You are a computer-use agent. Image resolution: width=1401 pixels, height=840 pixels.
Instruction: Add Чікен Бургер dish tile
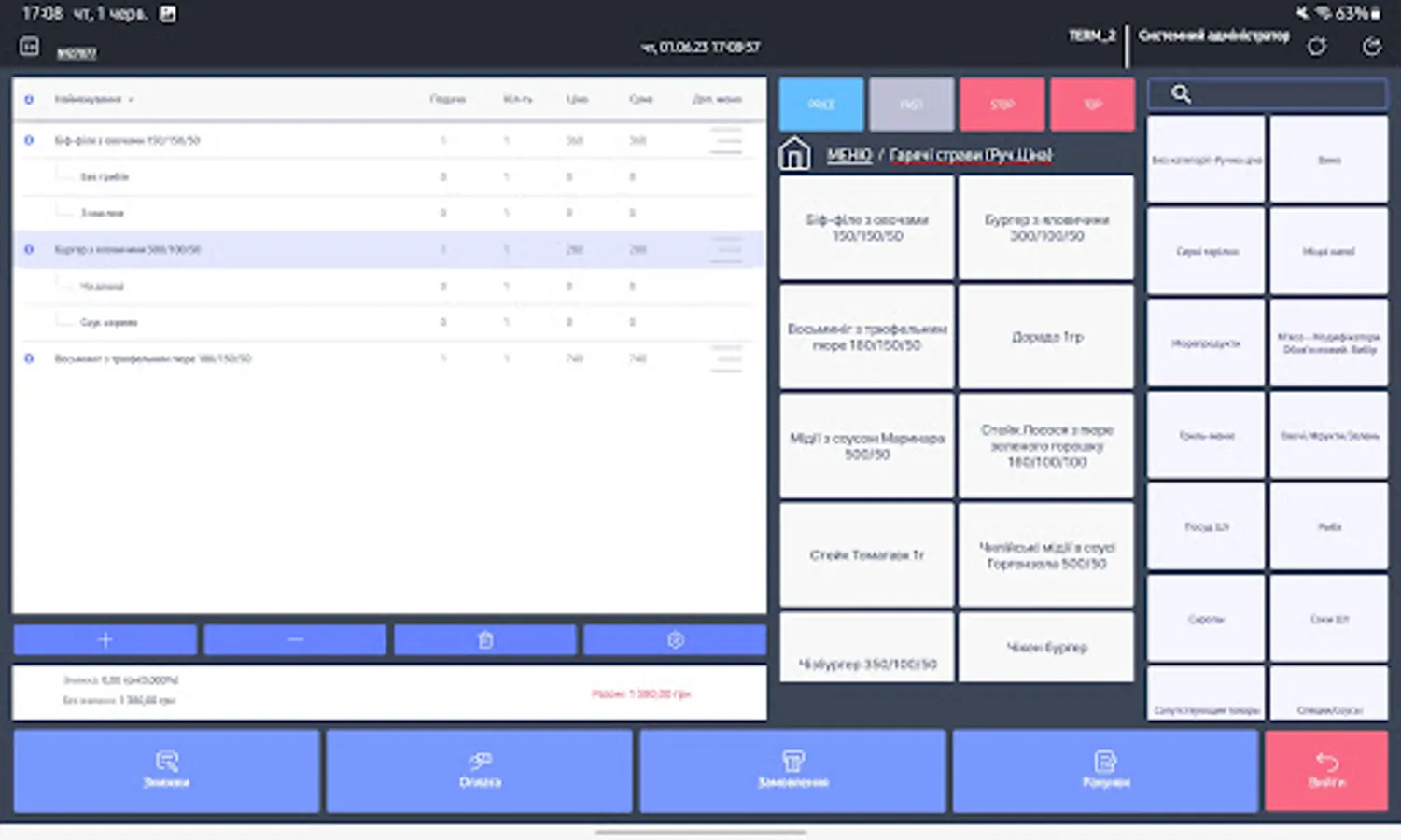[x=1046, y=647]
